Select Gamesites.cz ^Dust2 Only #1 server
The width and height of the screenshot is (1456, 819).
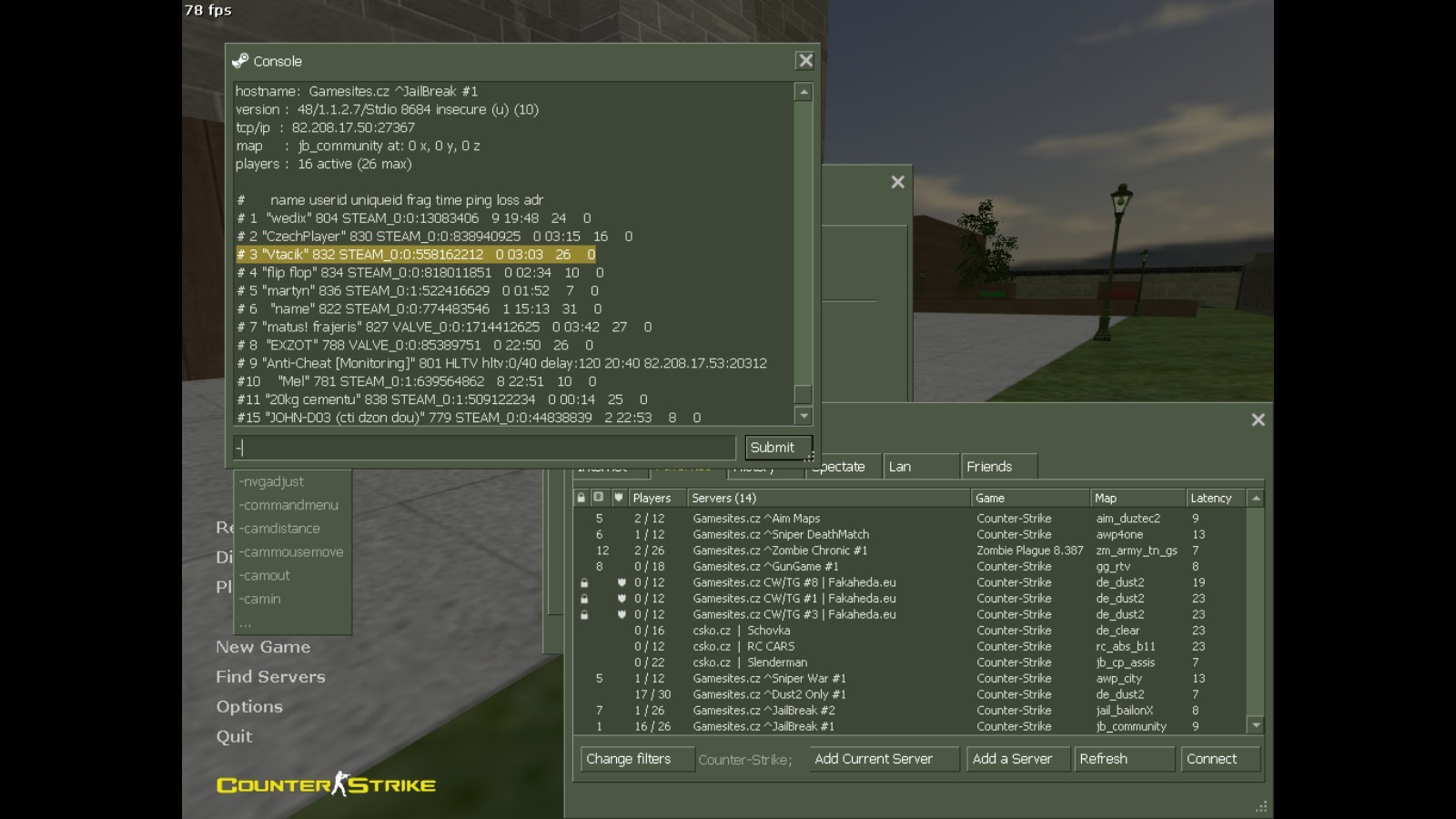910,694
